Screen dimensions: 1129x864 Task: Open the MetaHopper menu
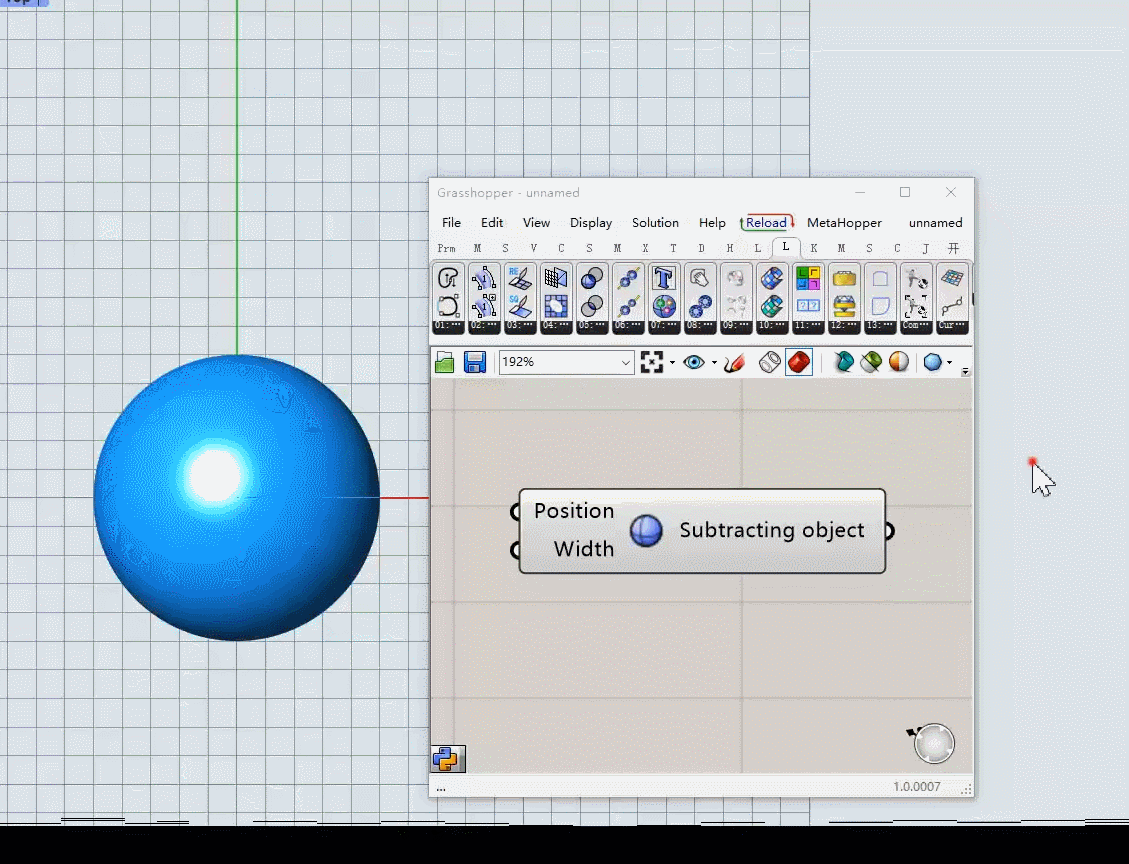coord(844,223)
